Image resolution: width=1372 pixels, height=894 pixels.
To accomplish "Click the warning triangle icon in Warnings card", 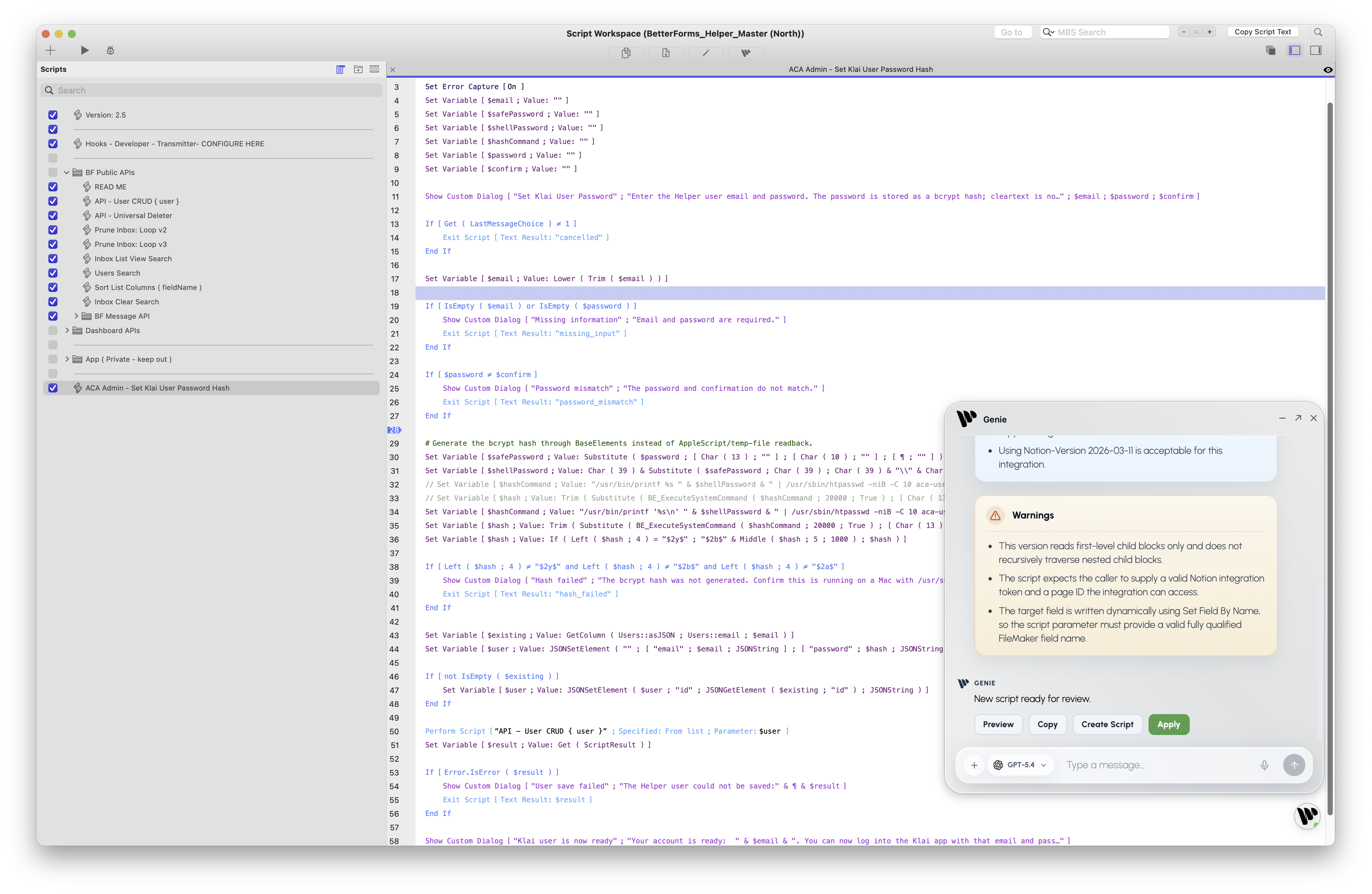I will pyautogui.click(x=996, y=516).
